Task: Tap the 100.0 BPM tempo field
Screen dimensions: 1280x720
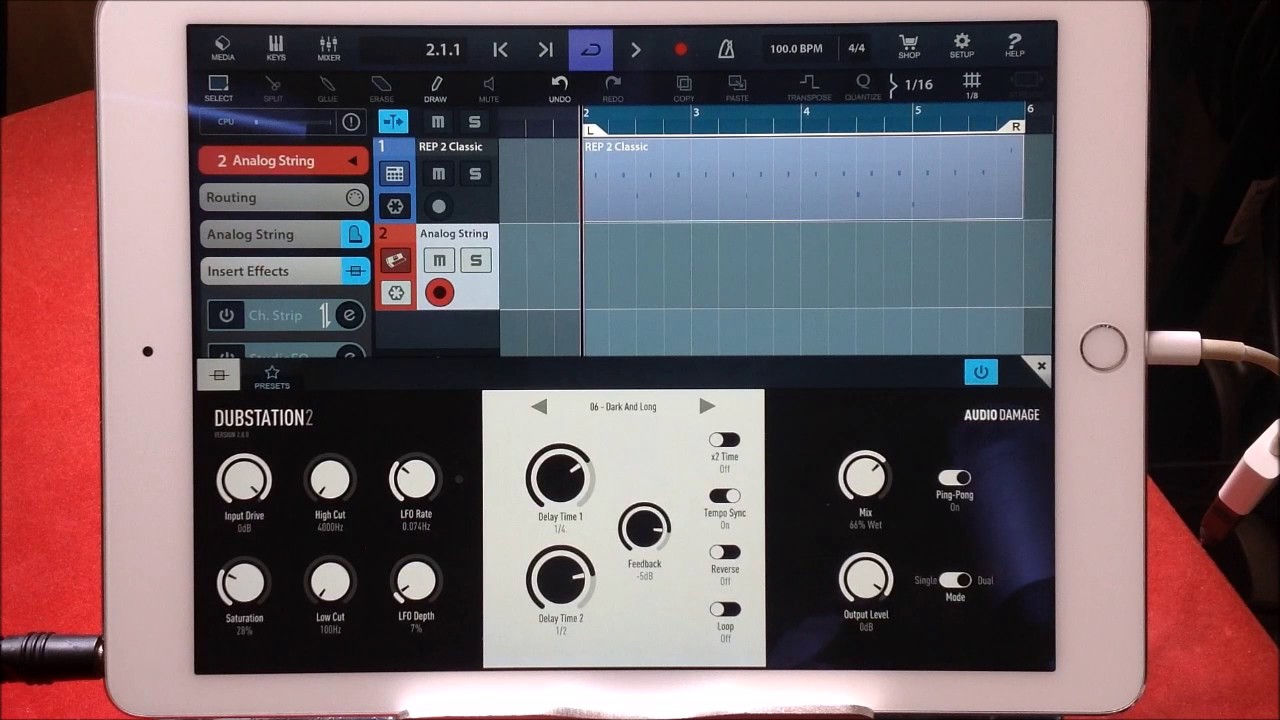Action: pos(796,48)
